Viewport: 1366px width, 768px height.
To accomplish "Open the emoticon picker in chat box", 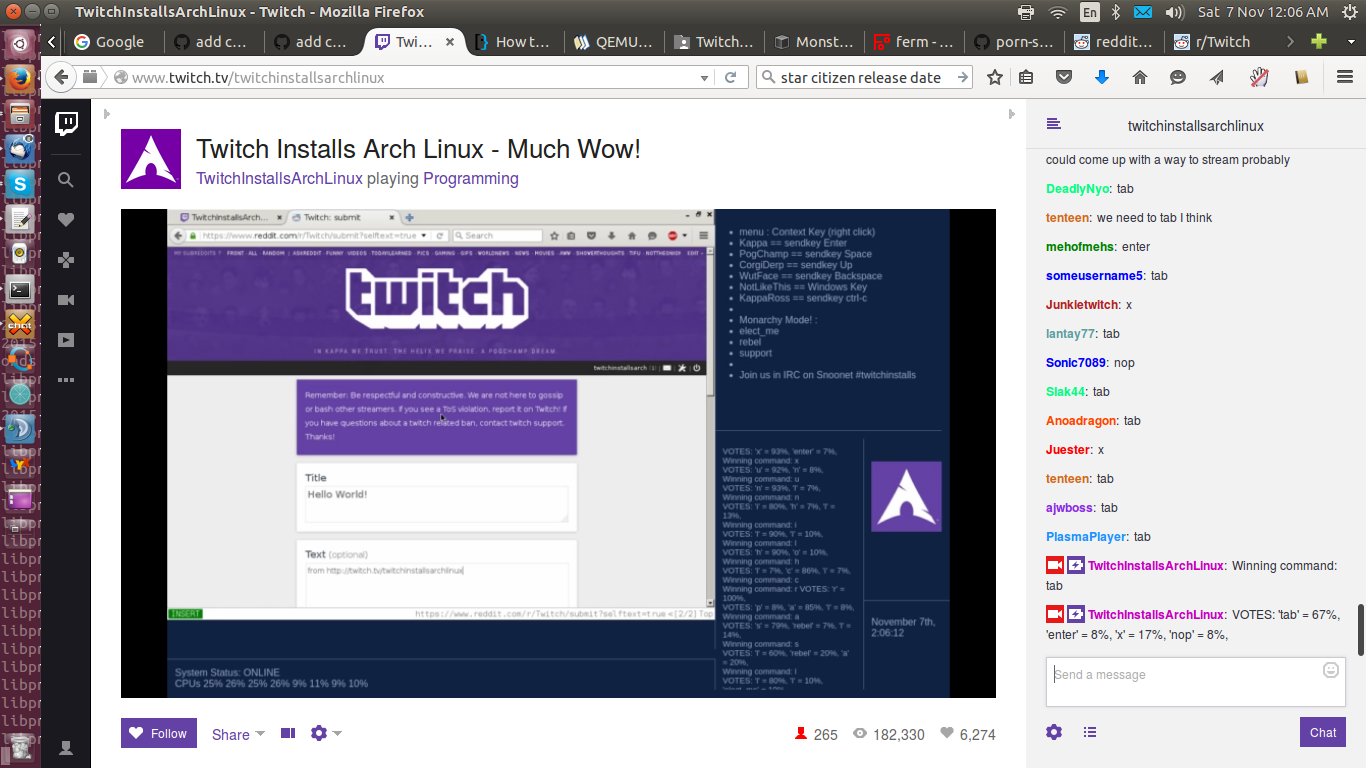I will point(1331,670).
